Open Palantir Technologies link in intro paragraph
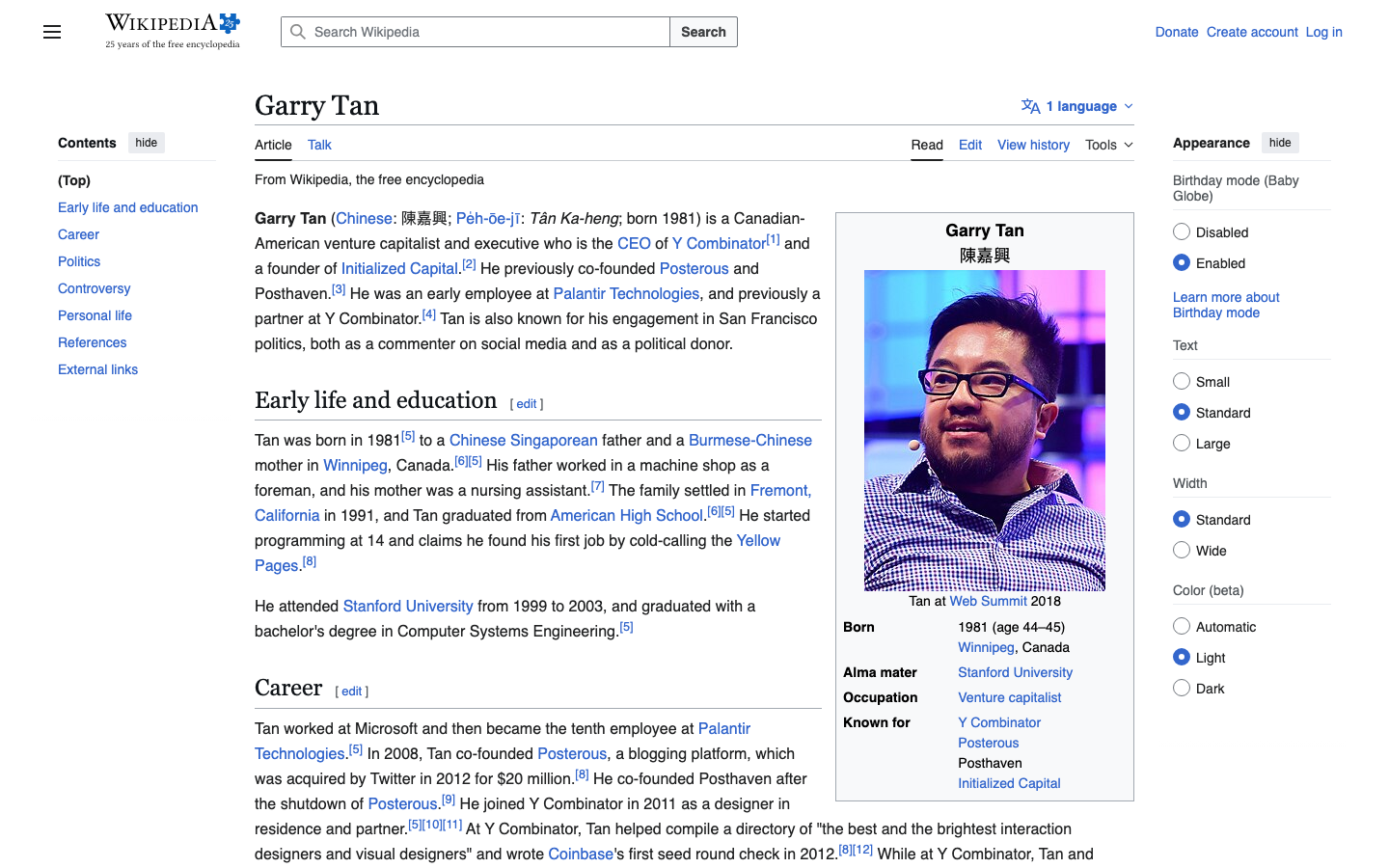This screenshot has height=868, width=1389. [626, 293]
